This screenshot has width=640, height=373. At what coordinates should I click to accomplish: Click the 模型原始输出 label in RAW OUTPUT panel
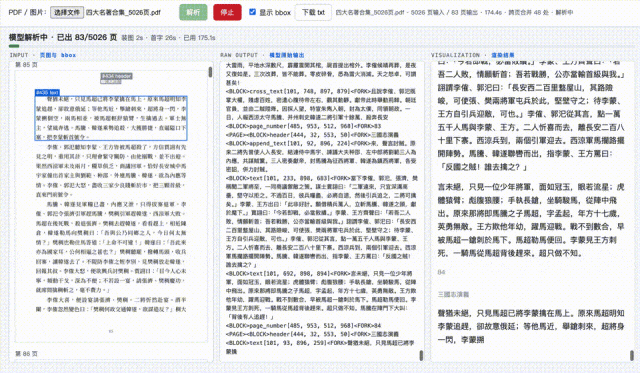pos(287,55)
